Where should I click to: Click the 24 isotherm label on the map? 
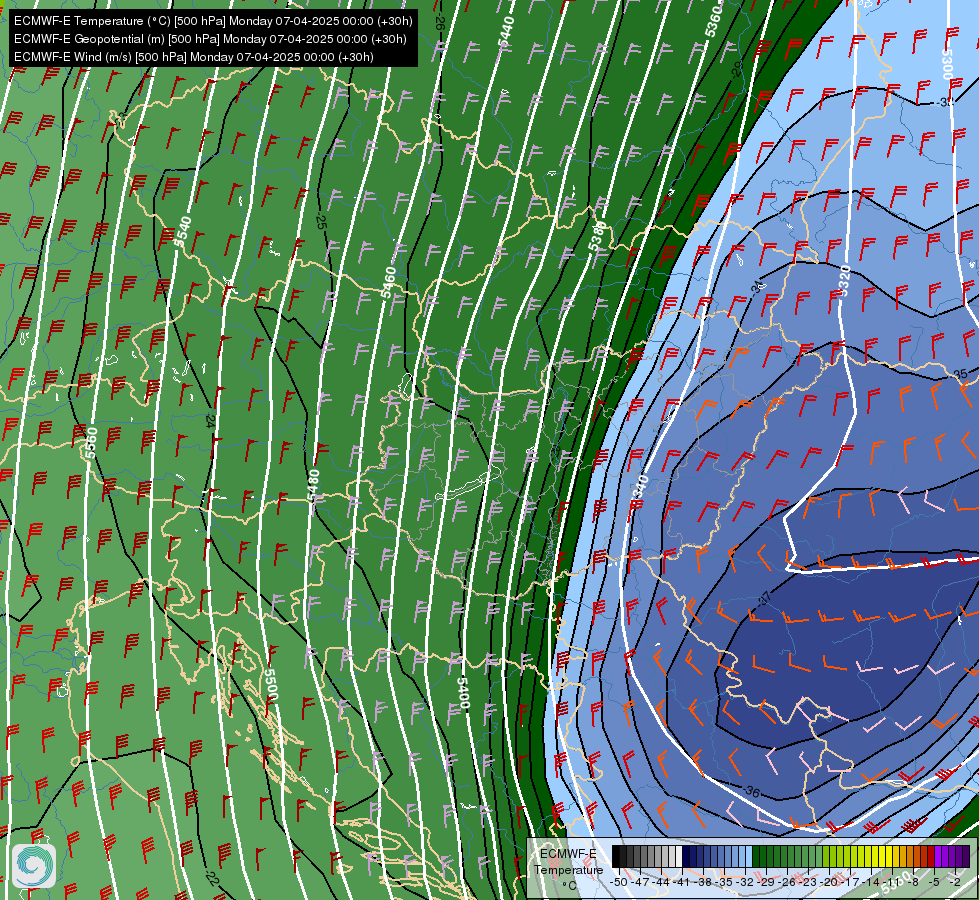pyautogui.click(x=210, y=420)
